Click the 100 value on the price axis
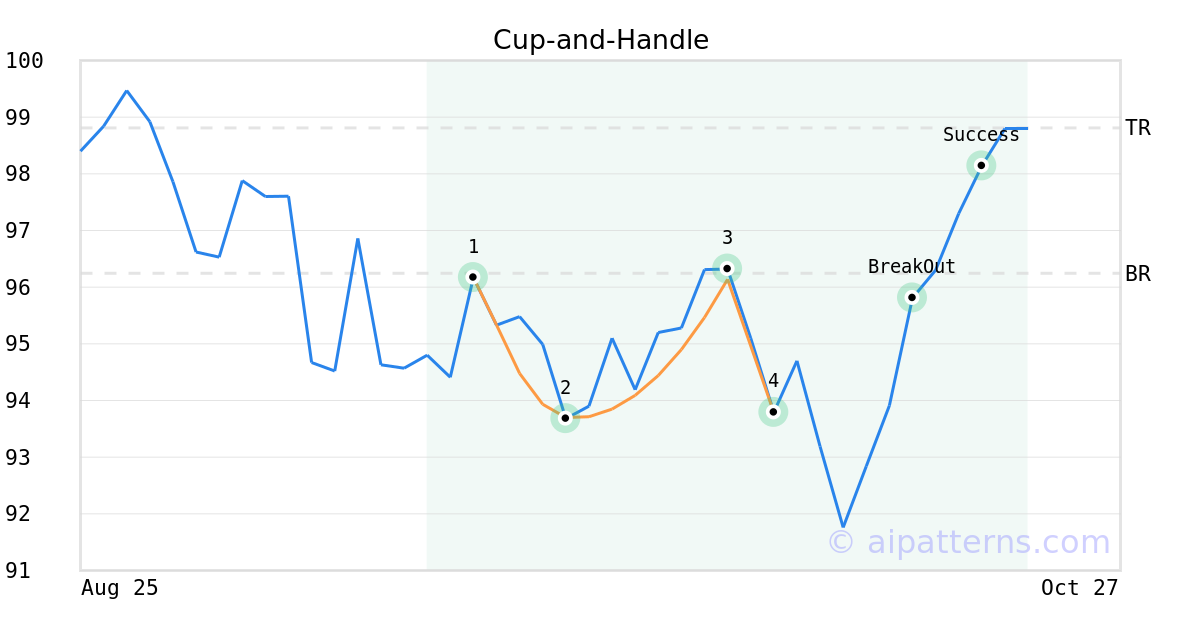The width and height of the screenshot is (1200, 630). (24, 61)
